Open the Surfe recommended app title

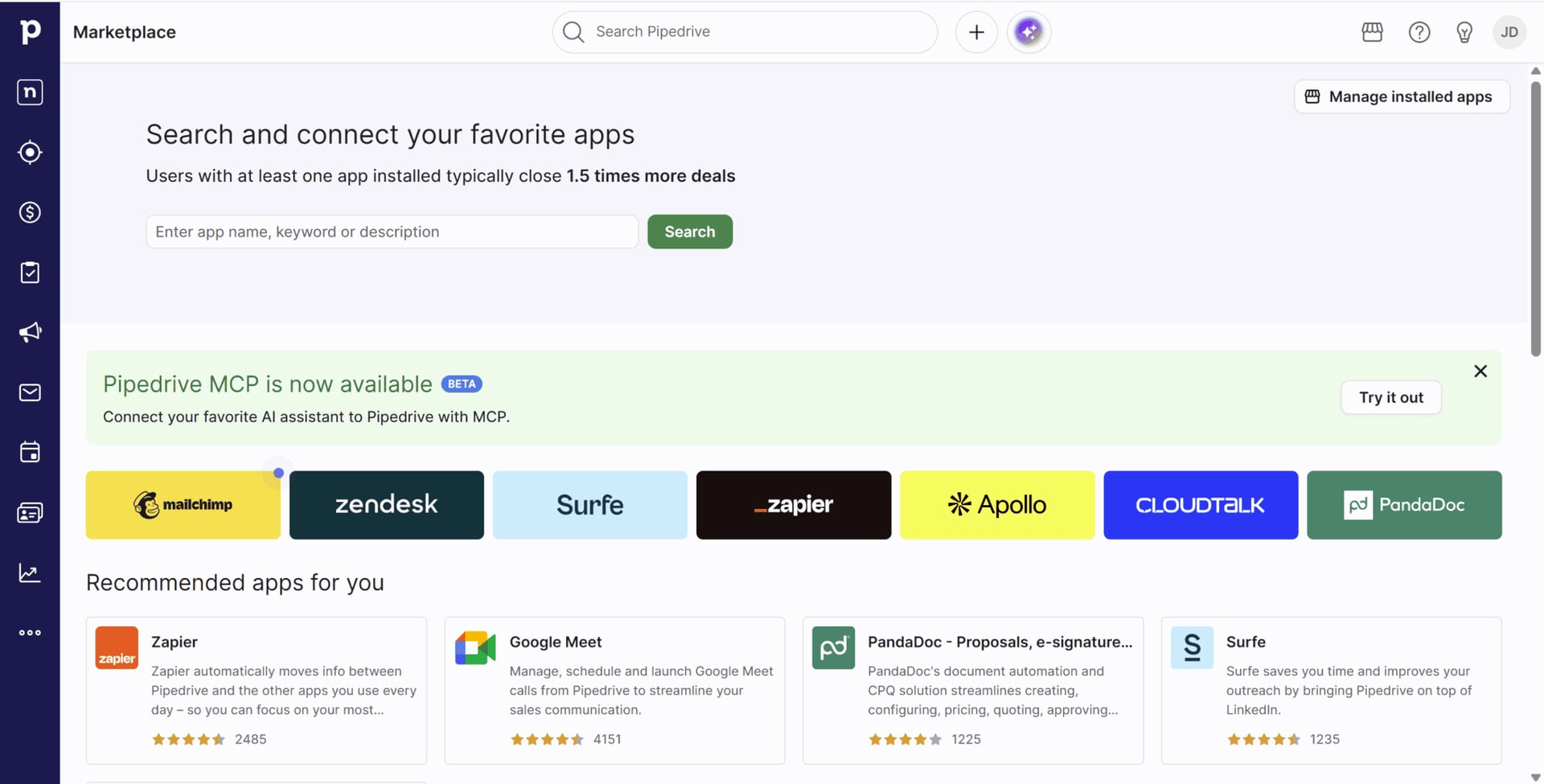coord(1246,642)
